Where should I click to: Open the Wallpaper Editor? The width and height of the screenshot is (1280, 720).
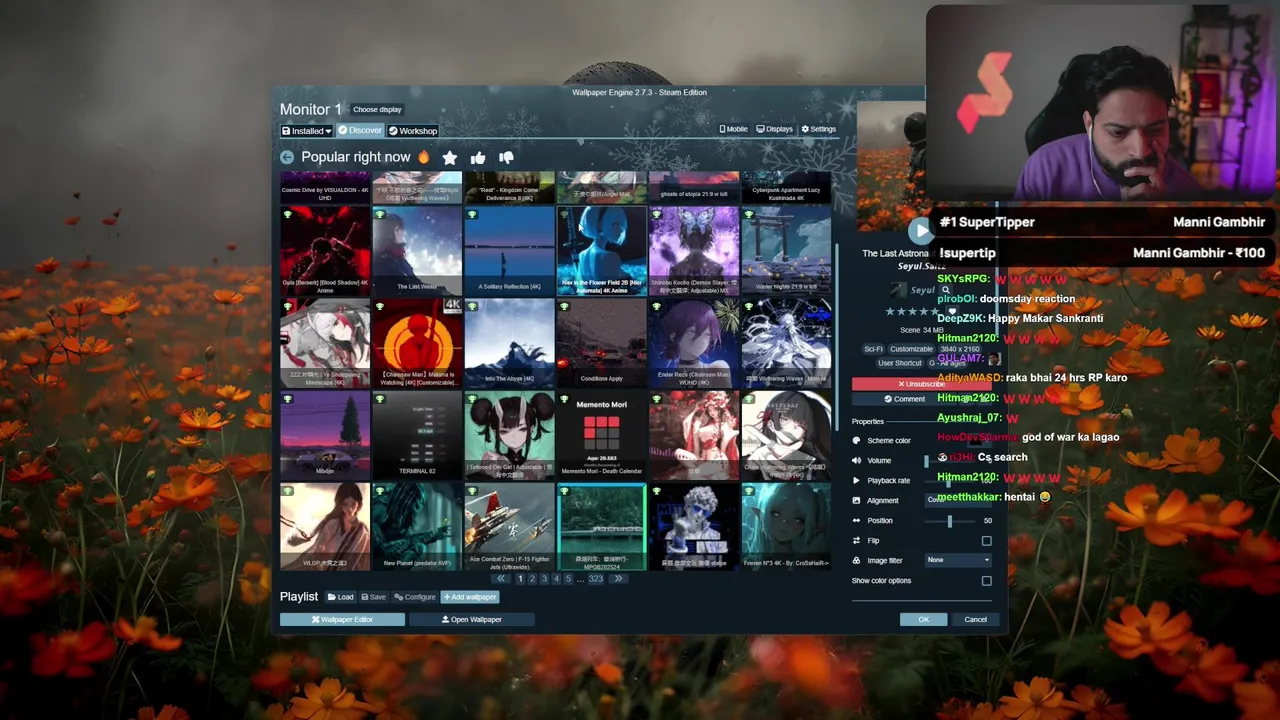342,620
